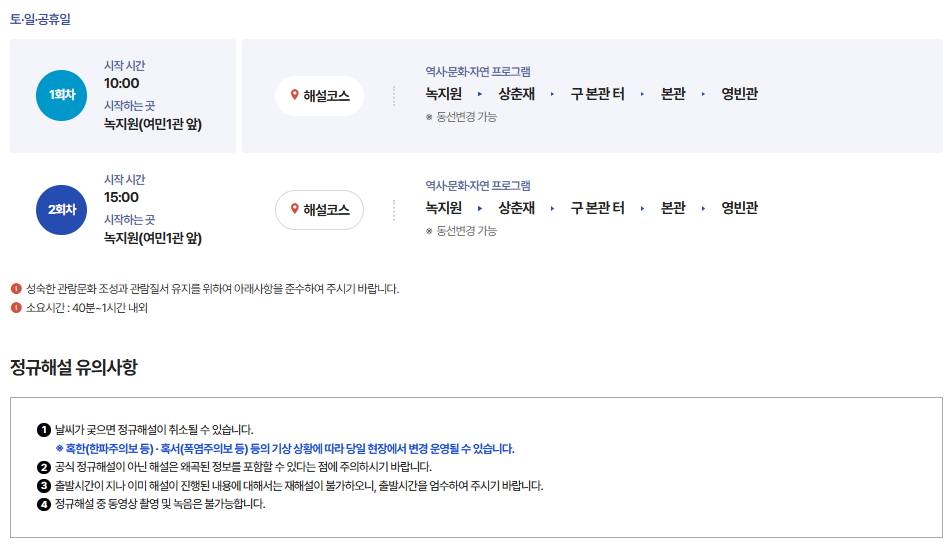Click 역사·문화·자연 프로그램 label in 2회차 row
This screenshot has height=548, width=949.
478,185
